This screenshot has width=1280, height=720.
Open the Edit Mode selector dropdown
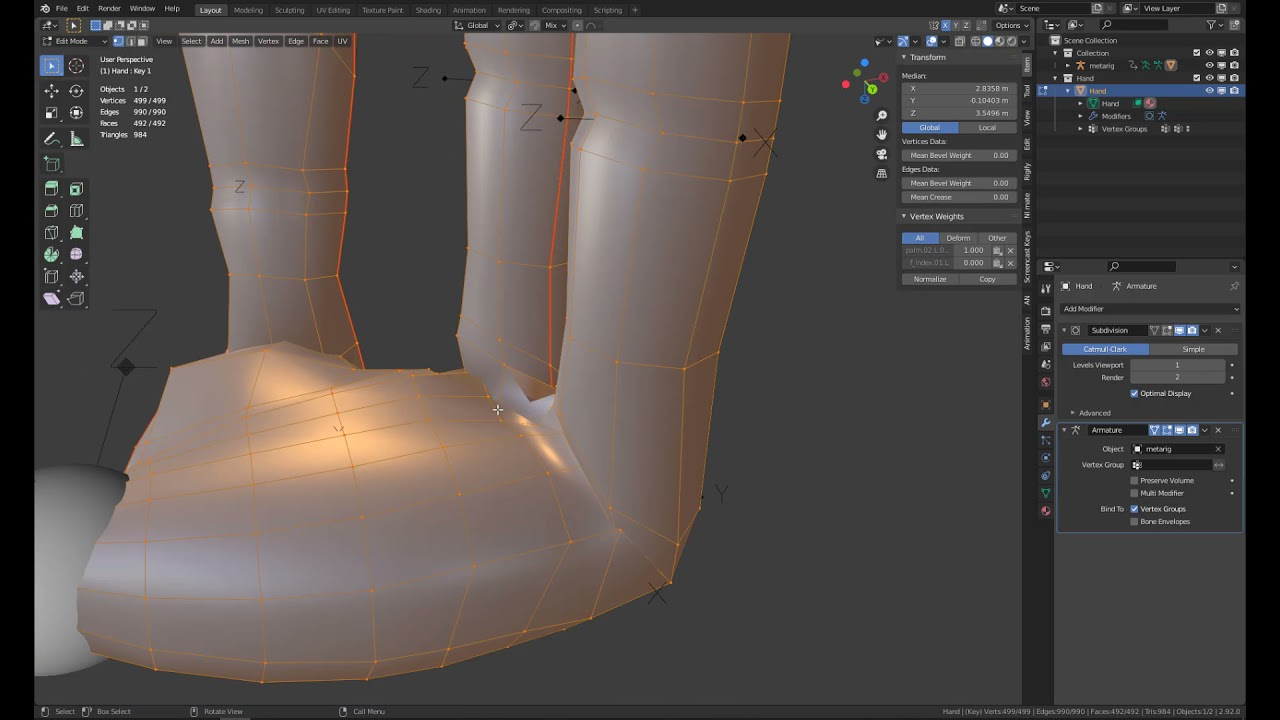(74, 41)
